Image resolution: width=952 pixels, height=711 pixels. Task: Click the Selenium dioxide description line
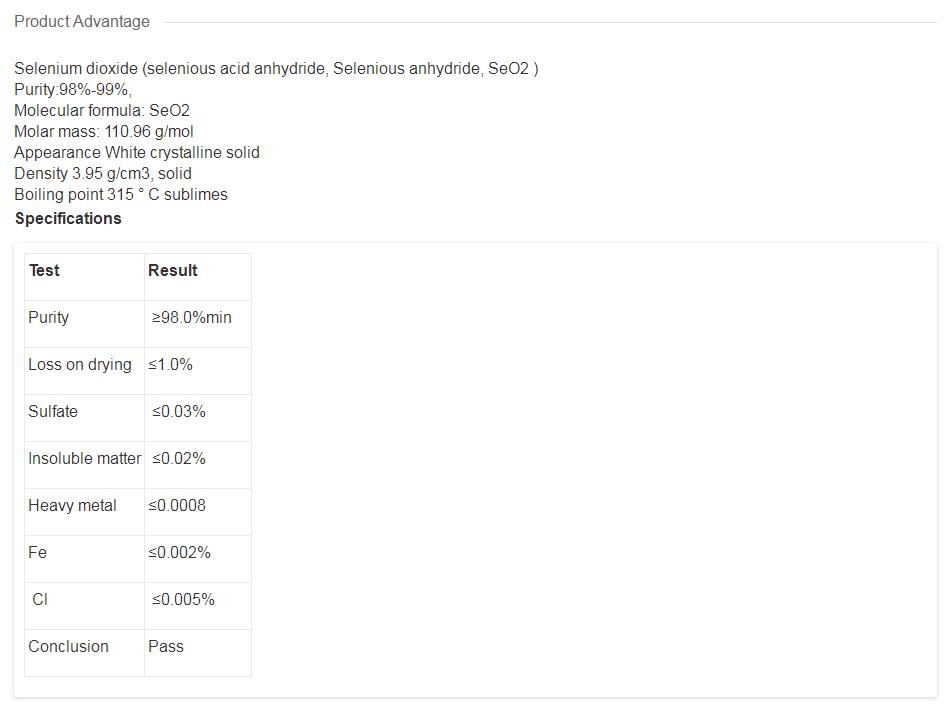pos(276,68)
